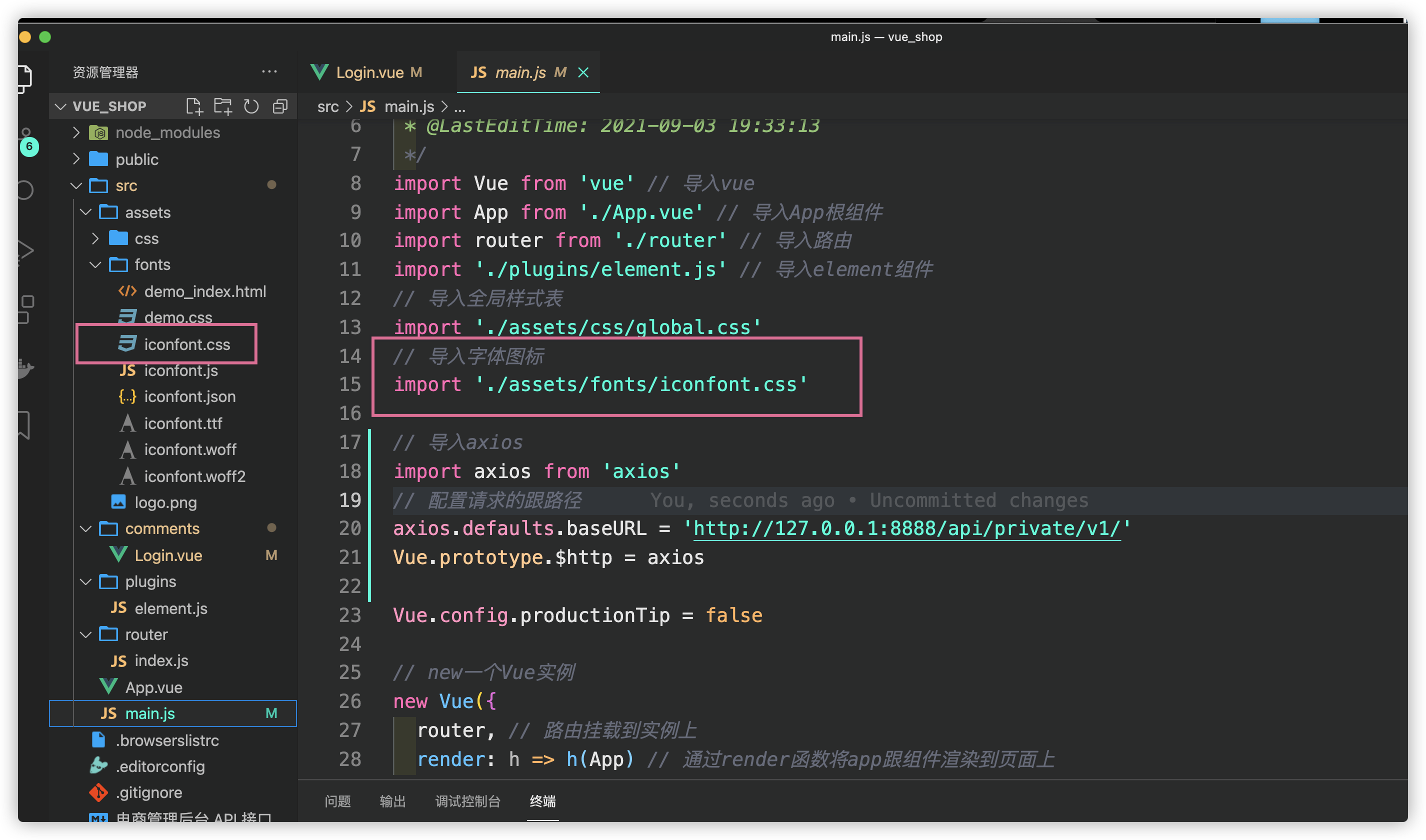The height and width of the screenshot is (840, 1426).
Task: Open the 问题 (Problems) panel tab
Action: [338, 801]
